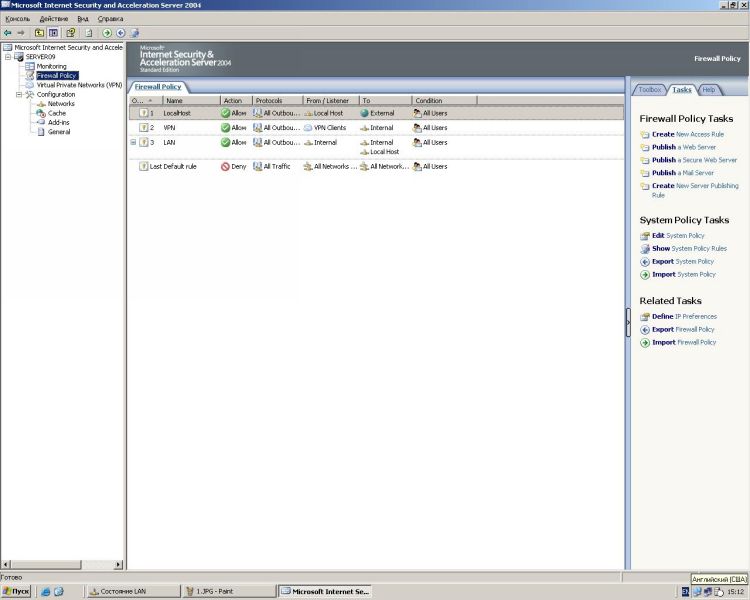Open the Вид menu
Image resolution: width=750 pixels, height=600 pixels.
tap(83, 19)
